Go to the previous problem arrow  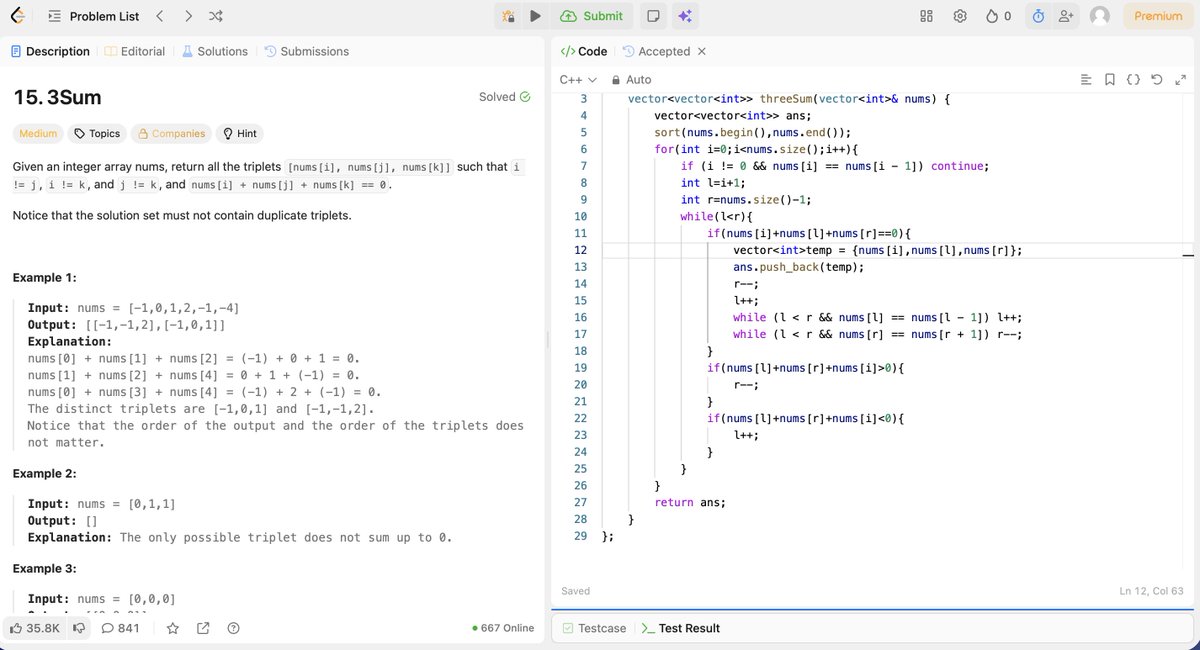(x=160, y=16)
